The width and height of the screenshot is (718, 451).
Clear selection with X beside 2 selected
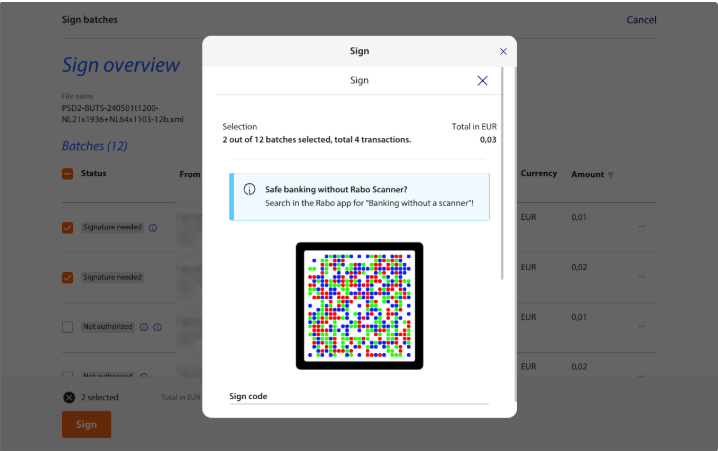tap(69, 397)
